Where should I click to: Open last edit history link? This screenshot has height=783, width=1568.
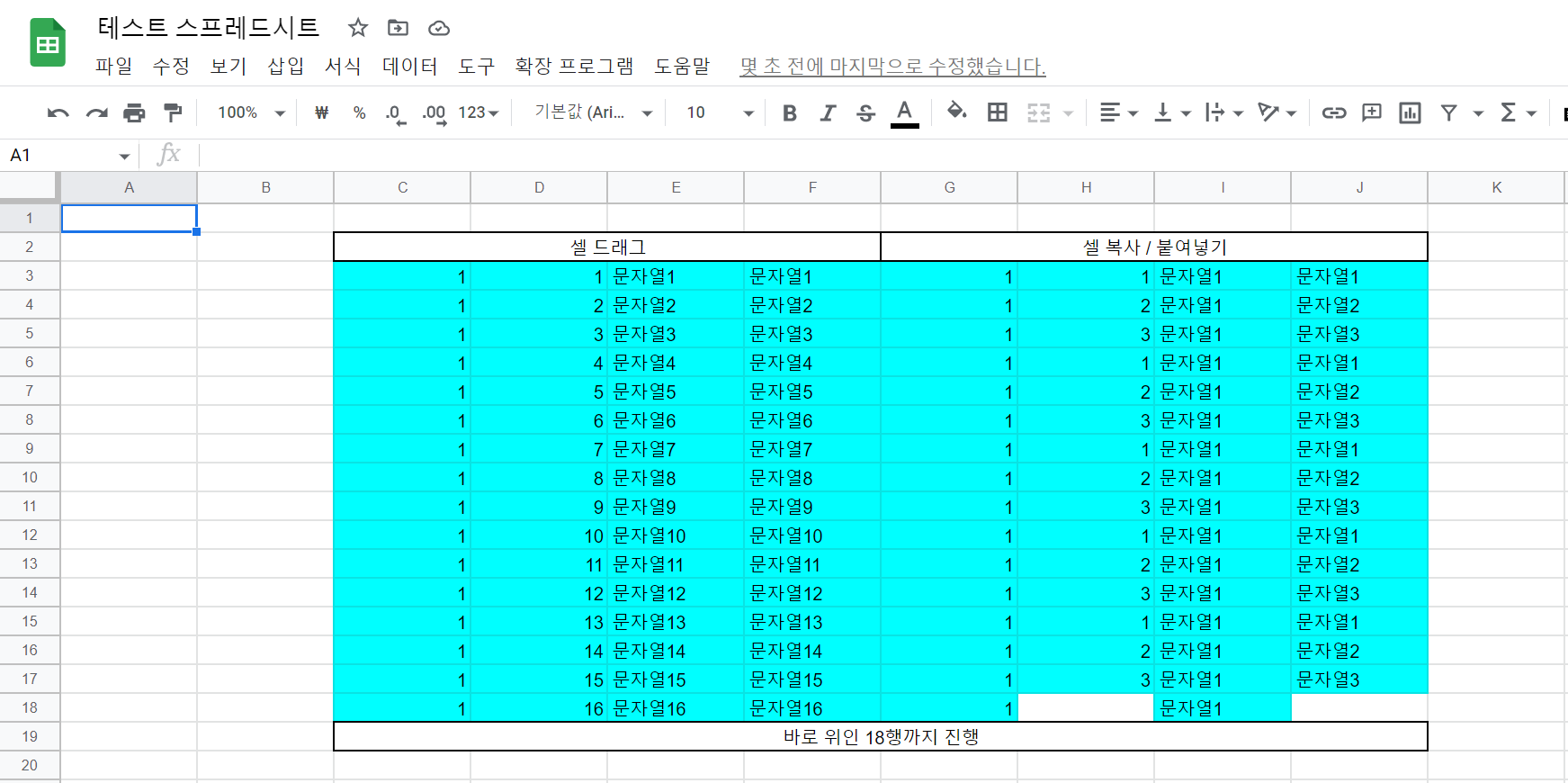892,66
